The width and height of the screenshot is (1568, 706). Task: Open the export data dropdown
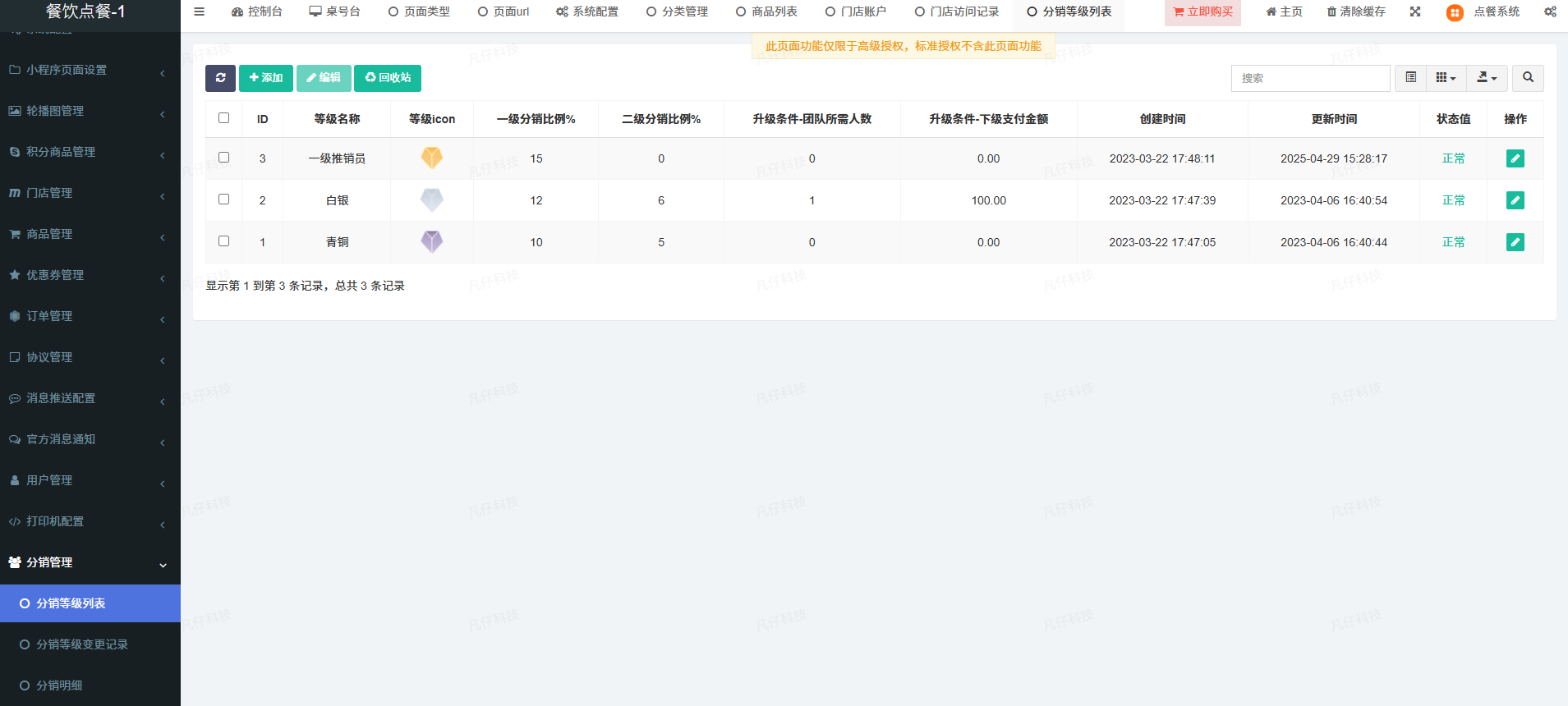point(1487,78)
